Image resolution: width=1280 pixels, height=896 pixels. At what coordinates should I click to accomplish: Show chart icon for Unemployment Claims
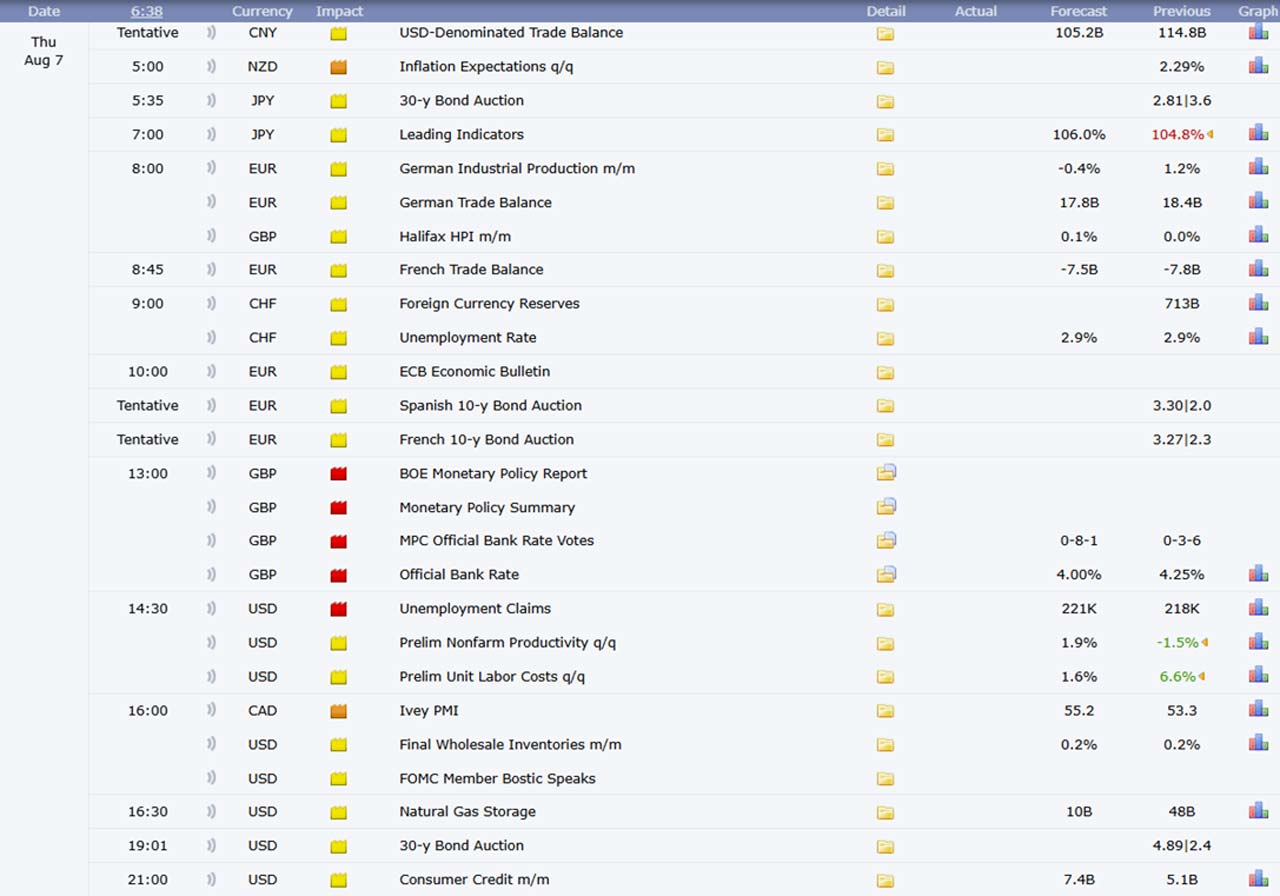(1258, 607)
